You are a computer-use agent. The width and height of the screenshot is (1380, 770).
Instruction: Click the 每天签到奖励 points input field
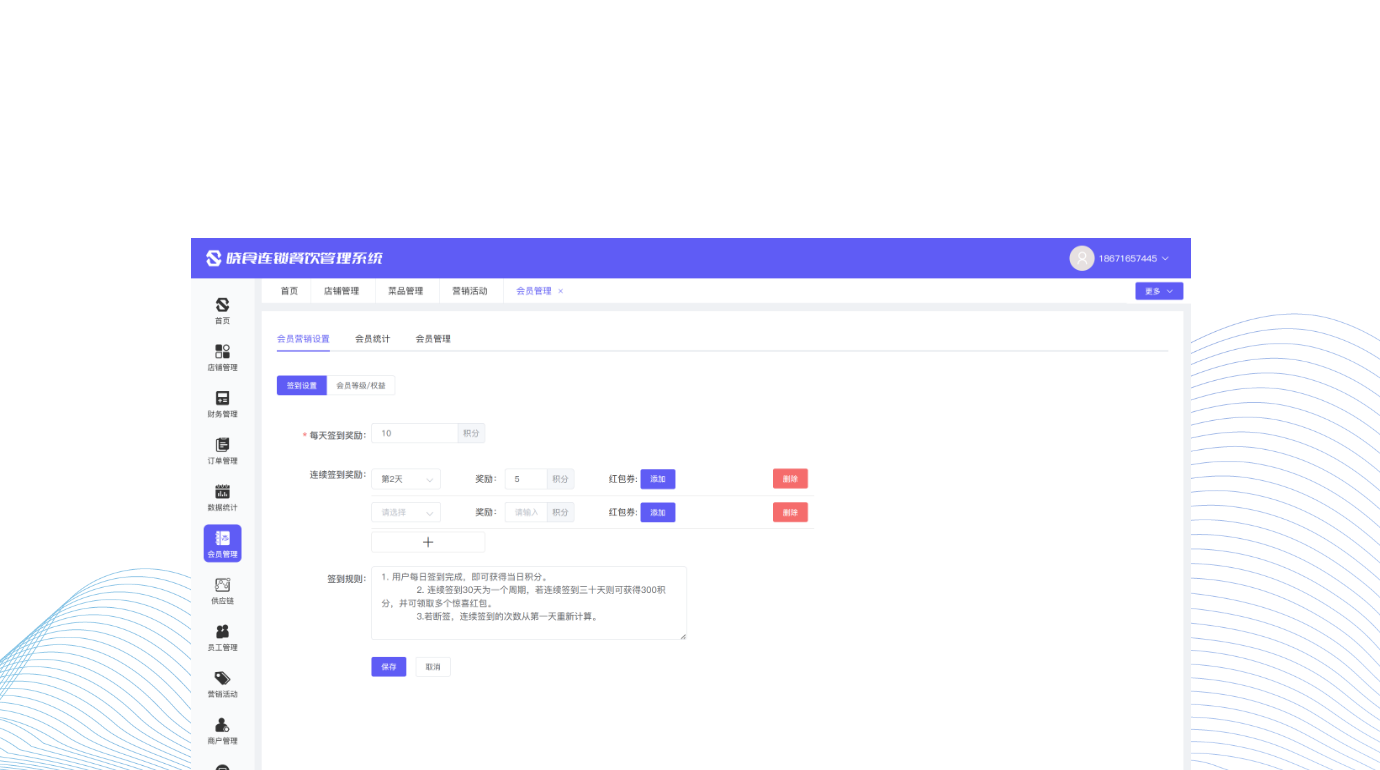click(415, 433)
